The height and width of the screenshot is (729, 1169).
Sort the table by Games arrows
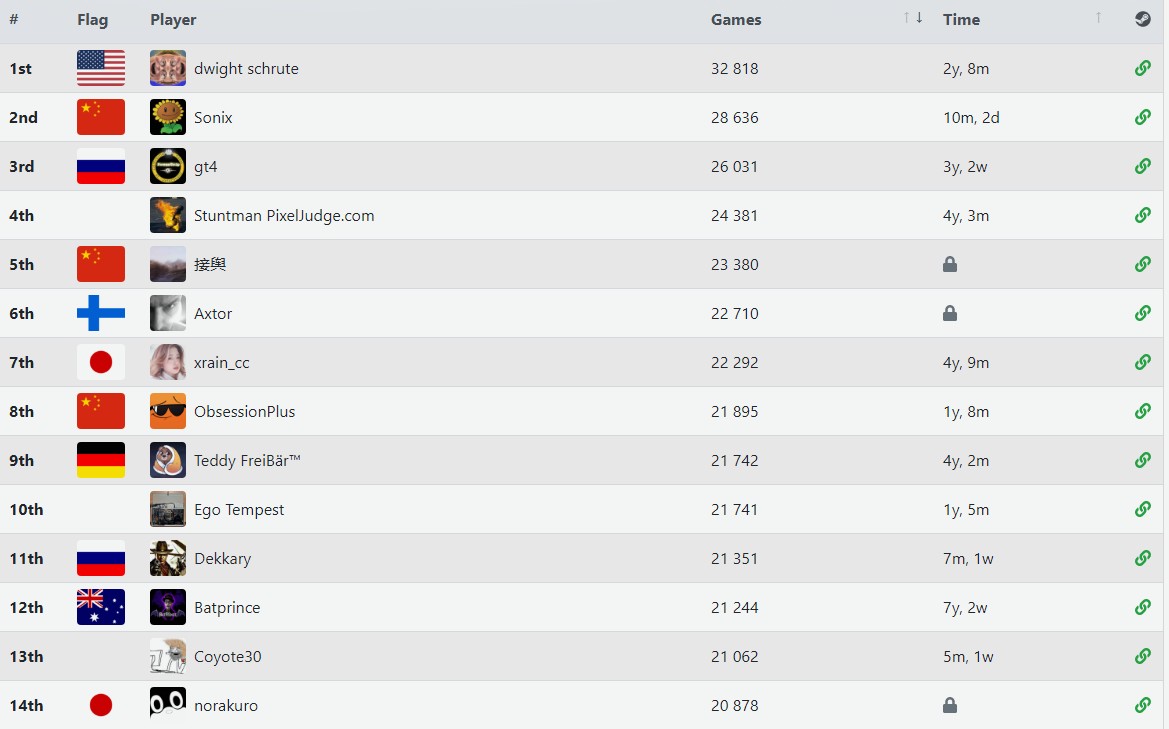[913, 18]
